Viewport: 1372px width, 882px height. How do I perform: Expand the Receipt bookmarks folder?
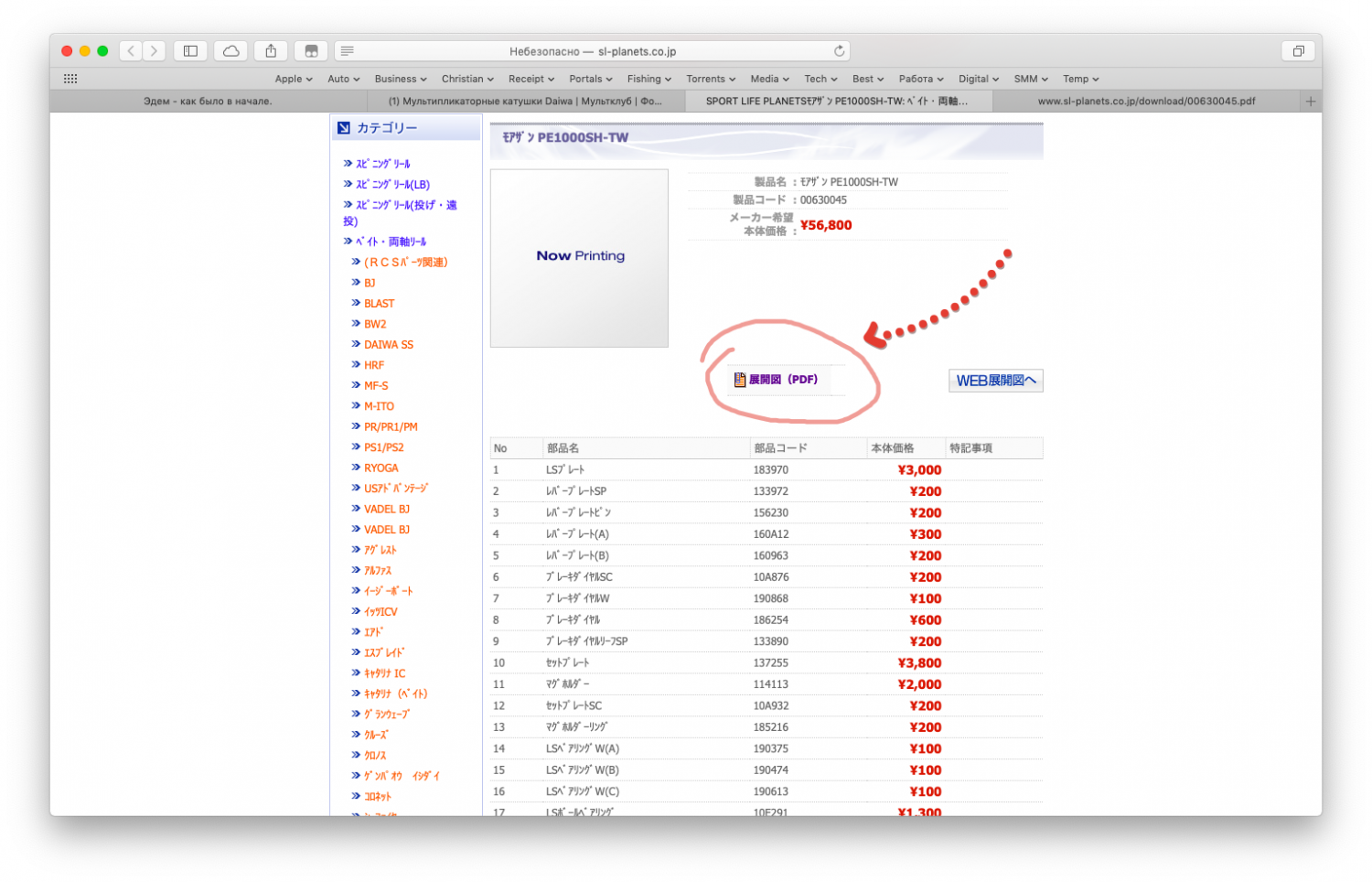tap(531, 79)
